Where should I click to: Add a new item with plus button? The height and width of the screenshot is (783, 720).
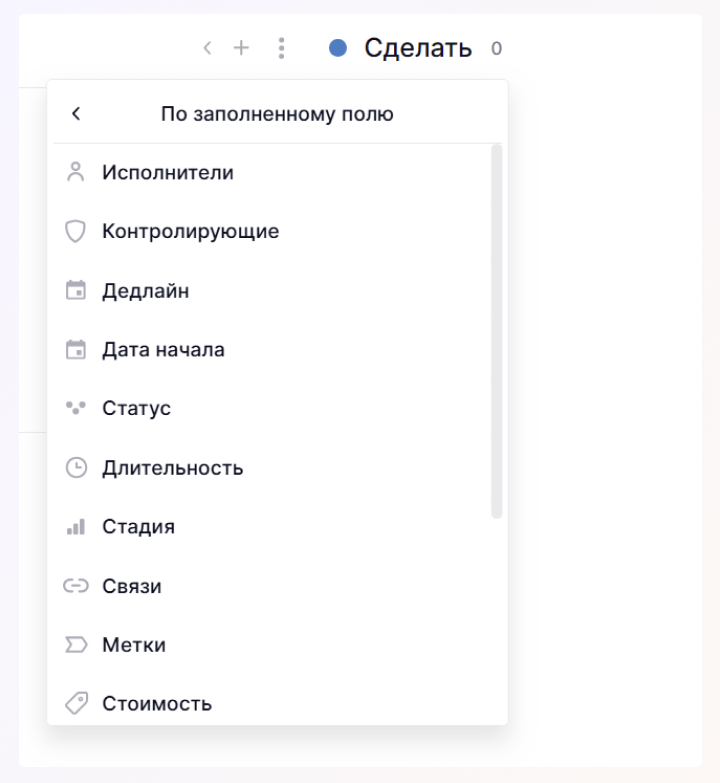point(241,48)
